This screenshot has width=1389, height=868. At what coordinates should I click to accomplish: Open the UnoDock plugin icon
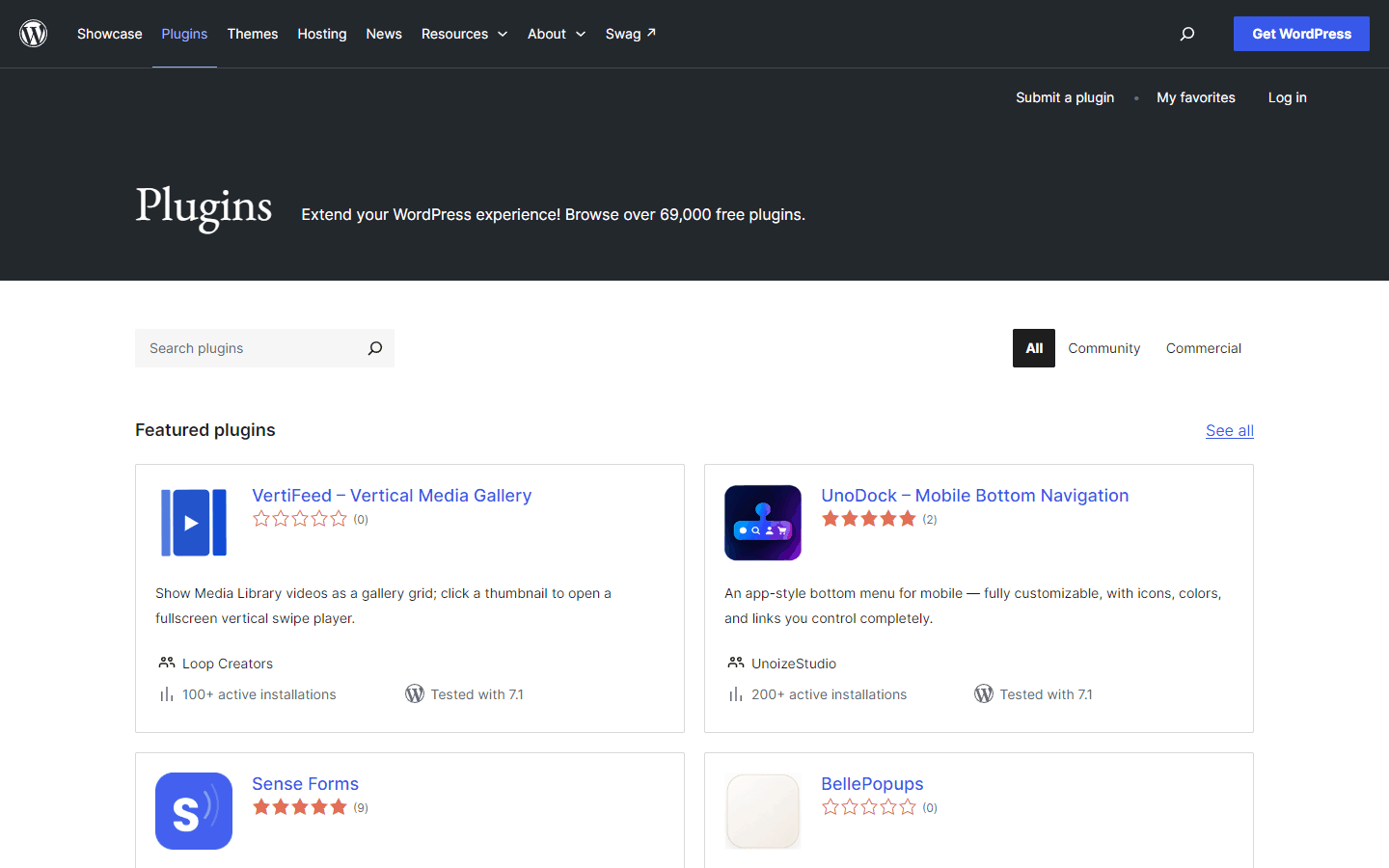coord(763,523)
